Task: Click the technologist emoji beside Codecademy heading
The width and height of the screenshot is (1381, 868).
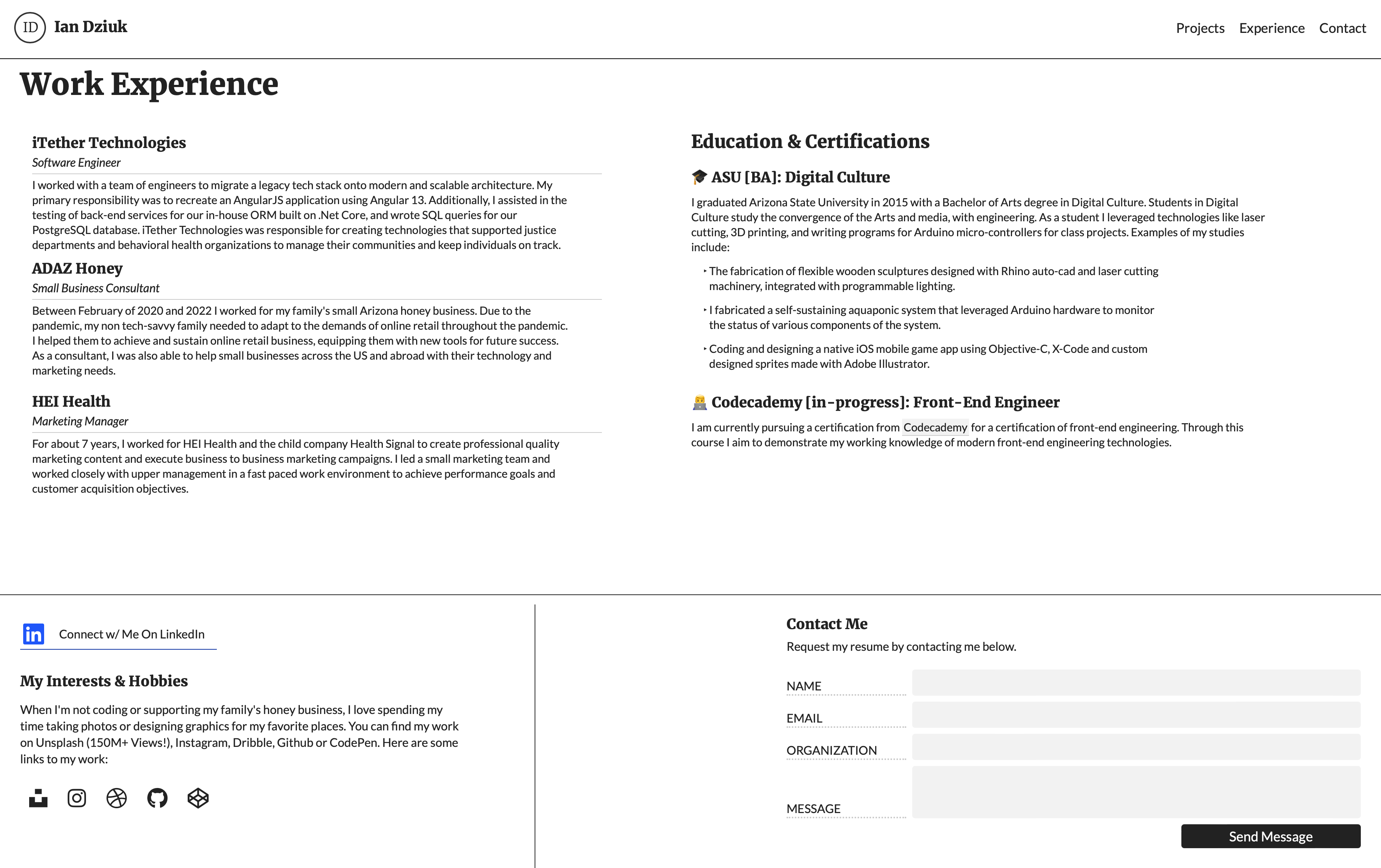Action: [699, 403]
